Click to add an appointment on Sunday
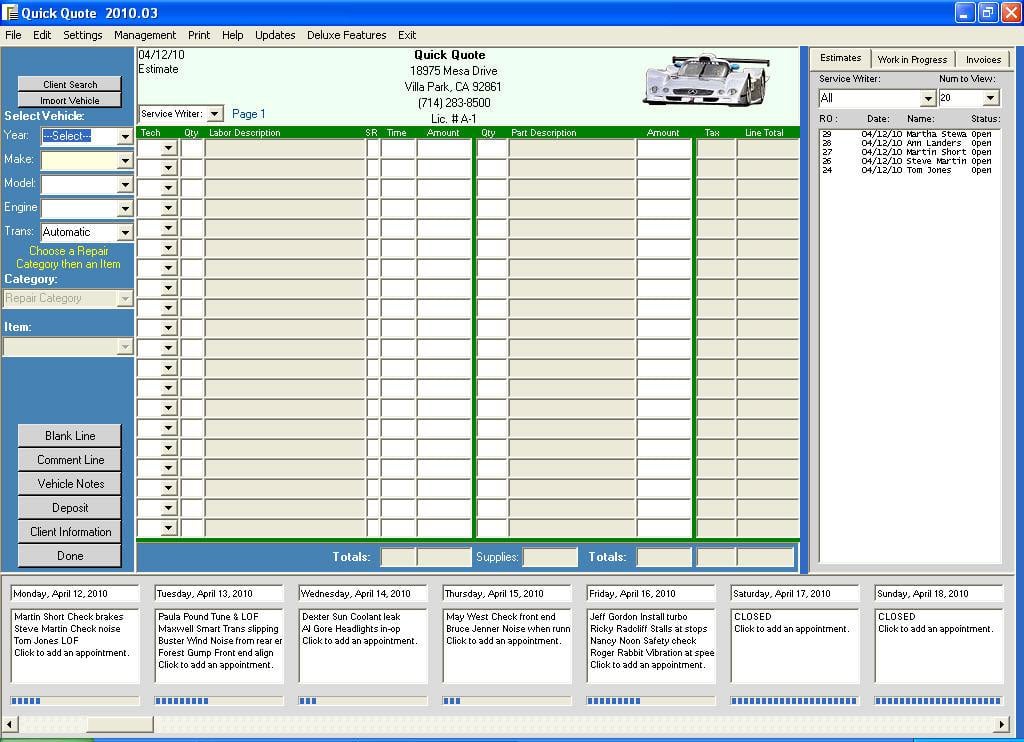 (935, 629)
